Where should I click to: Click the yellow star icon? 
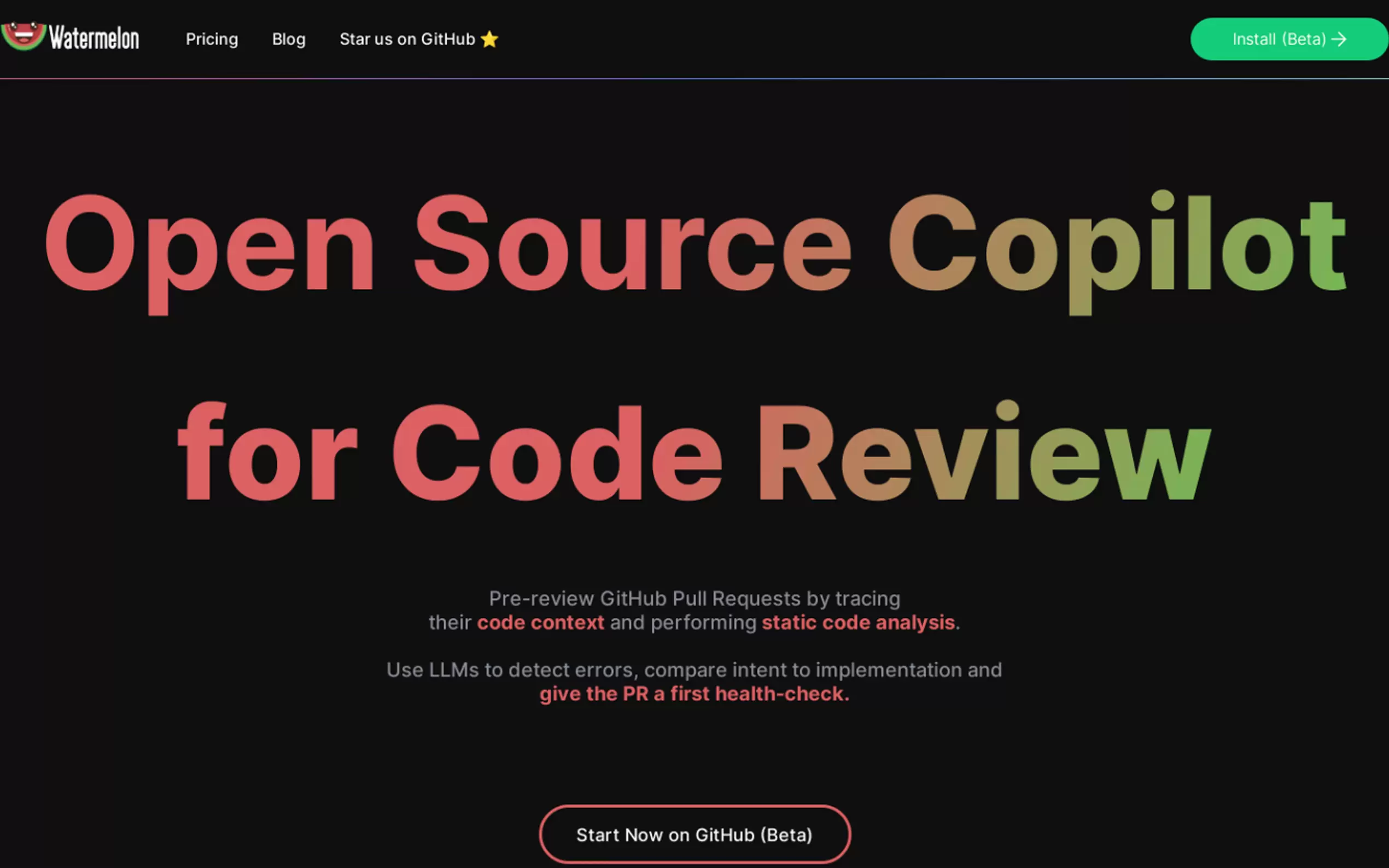click(x=490, y=39)
